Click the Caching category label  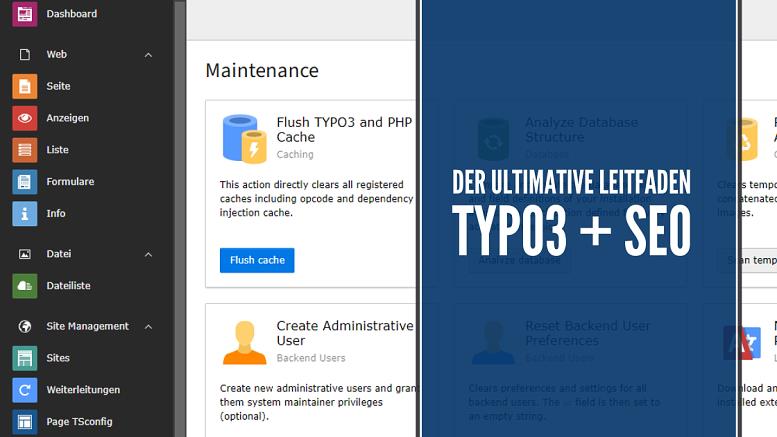click(x=295, y=155)
